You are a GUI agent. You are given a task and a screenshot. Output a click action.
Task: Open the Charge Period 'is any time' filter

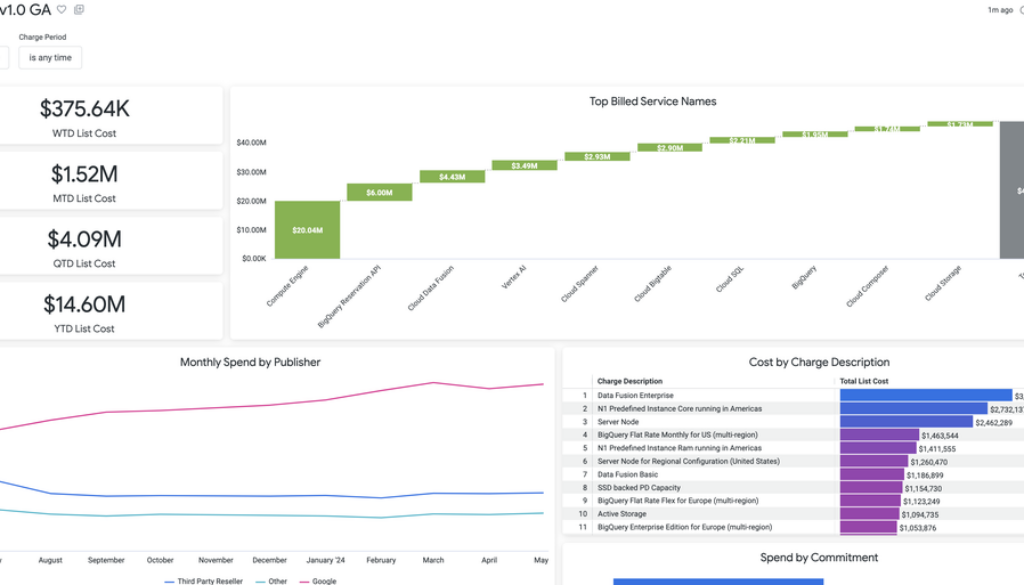click(x=50, y=58)
